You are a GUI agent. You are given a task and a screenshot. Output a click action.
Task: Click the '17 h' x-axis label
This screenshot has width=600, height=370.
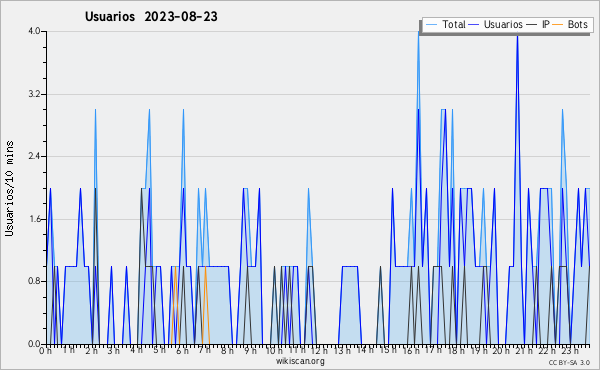(x=433, y=350)
